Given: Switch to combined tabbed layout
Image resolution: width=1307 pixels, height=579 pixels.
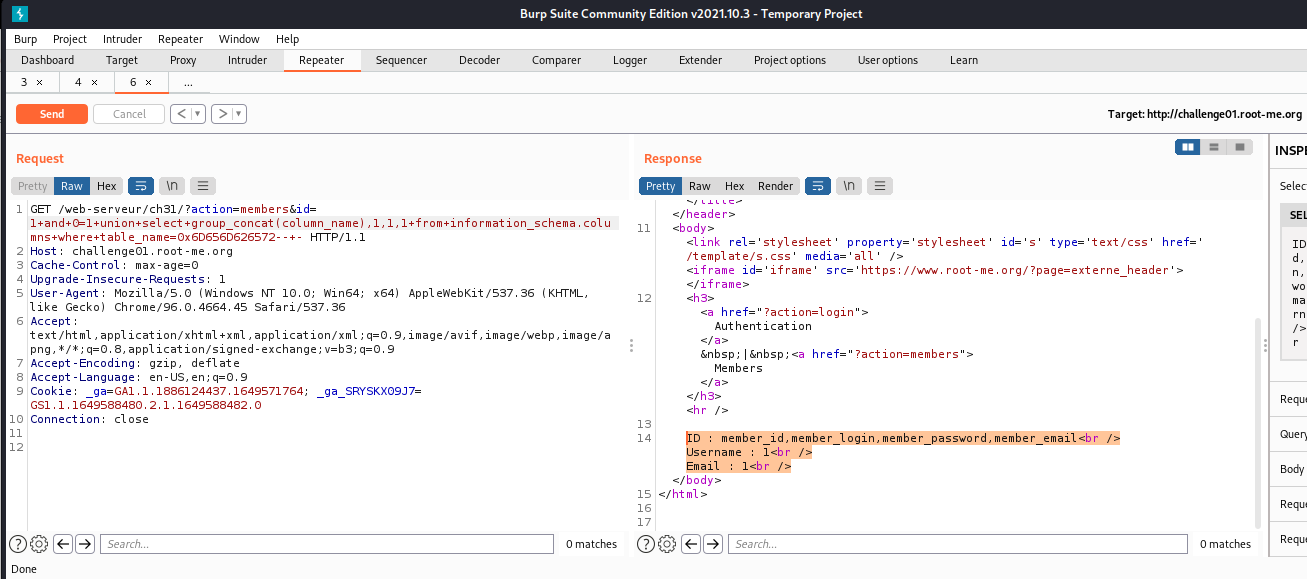Looking at the screenshot, I should point(1239,147).
